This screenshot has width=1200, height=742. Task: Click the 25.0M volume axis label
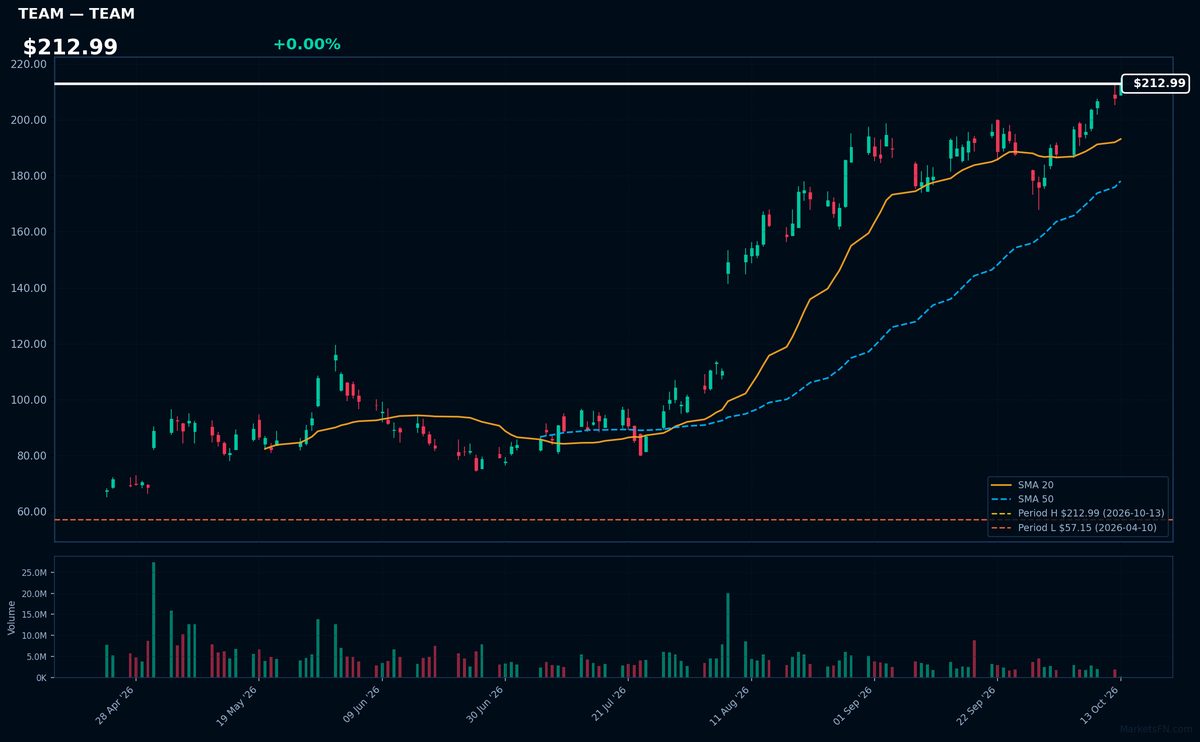(34, 573)
